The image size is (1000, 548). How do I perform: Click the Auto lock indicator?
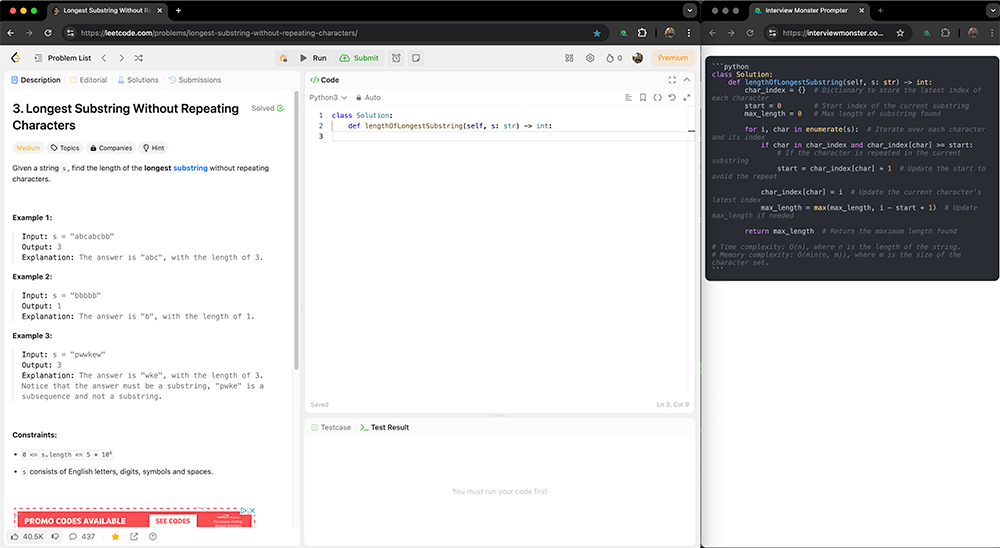pyautogui.click(x=368, y=98)
